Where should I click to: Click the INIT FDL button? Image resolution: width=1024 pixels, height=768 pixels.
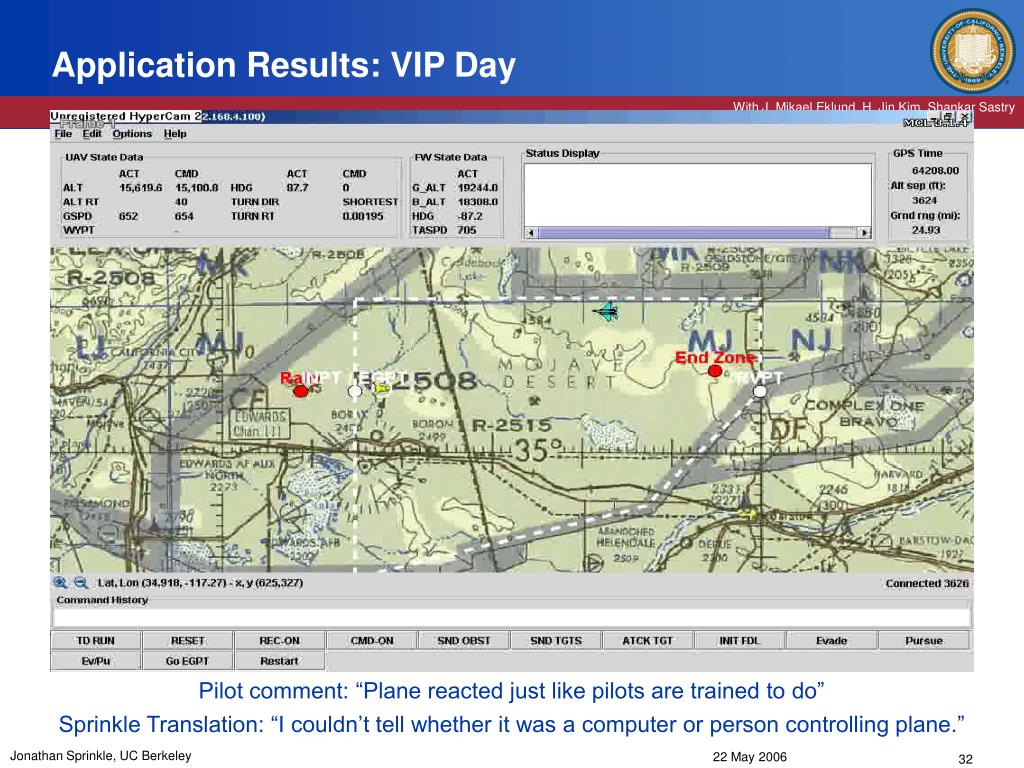(739, 641)
